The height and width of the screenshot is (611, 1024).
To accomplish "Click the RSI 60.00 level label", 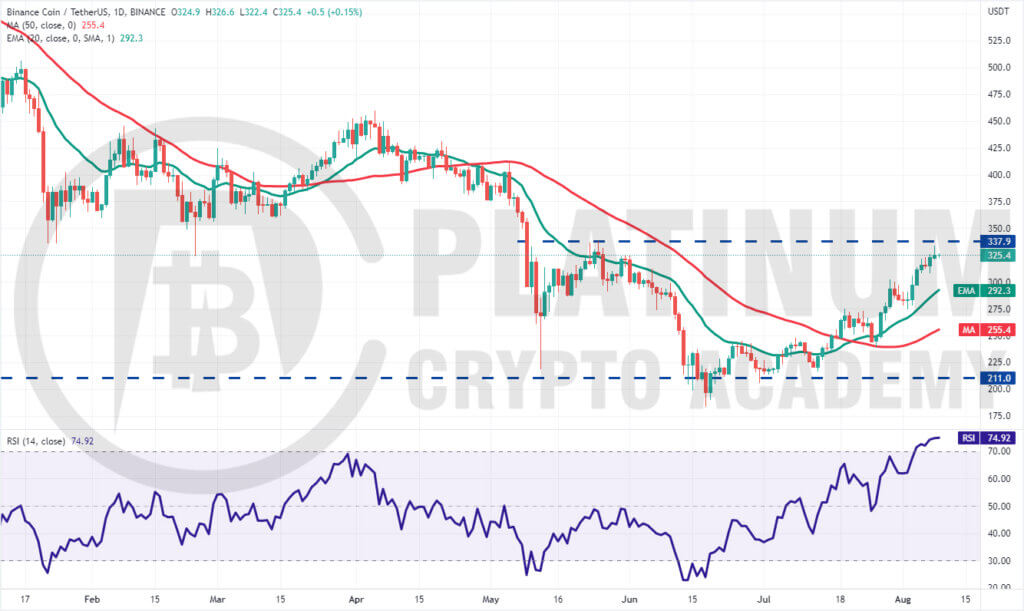I will click(999, 478).
